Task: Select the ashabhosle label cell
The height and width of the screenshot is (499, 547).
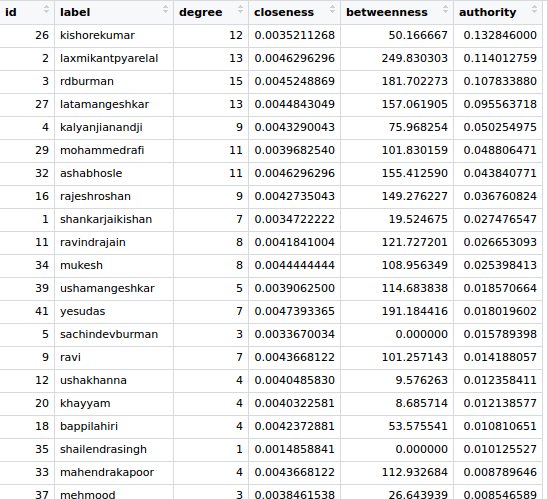Action: coord(114,173)
